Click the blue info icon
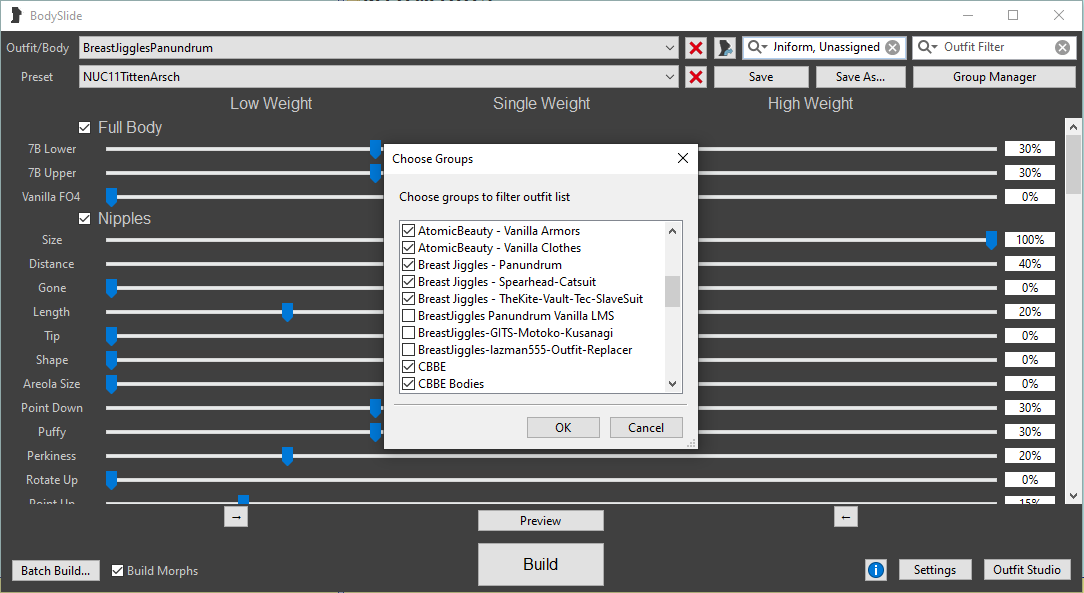The width and height of the screenshot is (1084, 593). point(875,570)
